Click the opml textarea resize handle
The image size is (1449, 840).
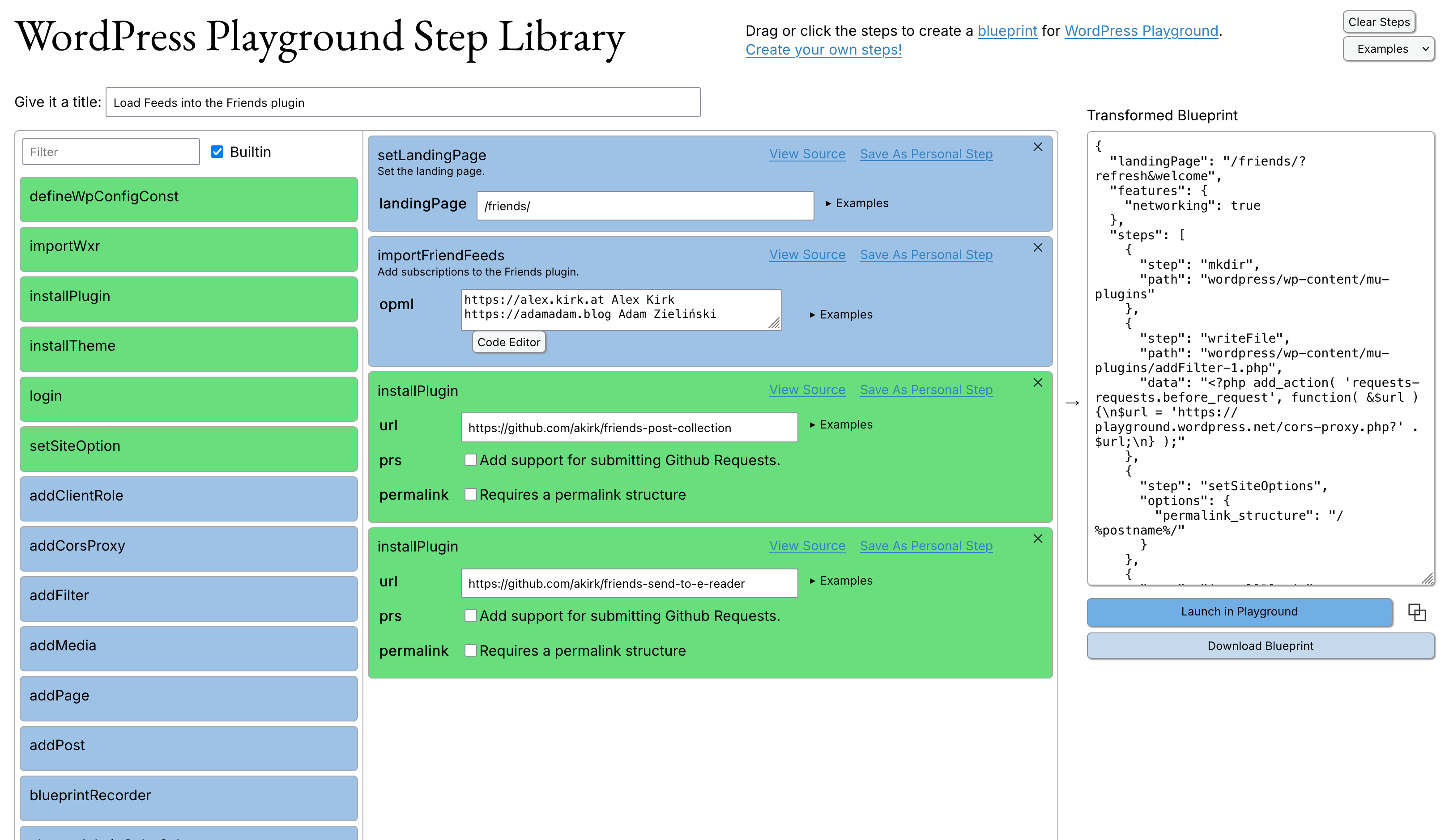[x=775, y=323]
